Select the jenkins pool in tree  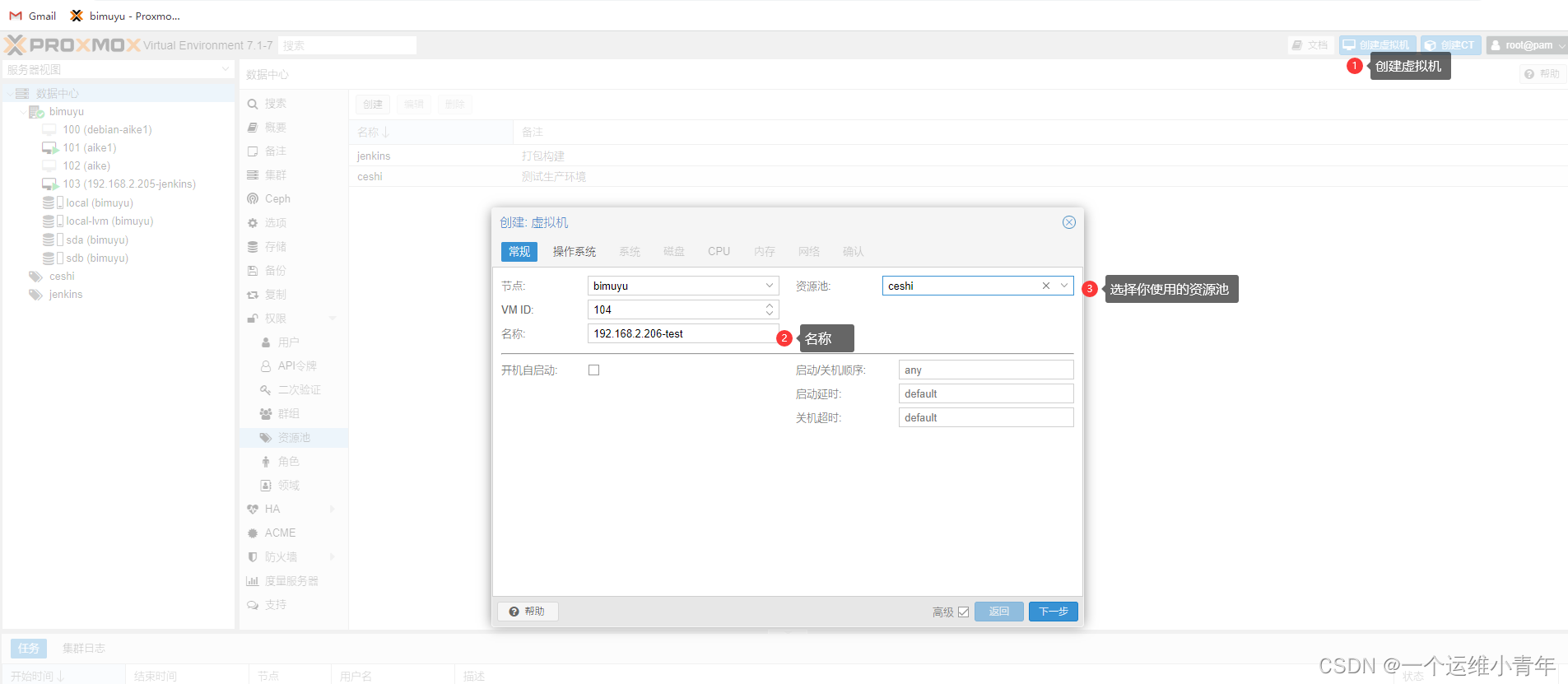[65, 294]
